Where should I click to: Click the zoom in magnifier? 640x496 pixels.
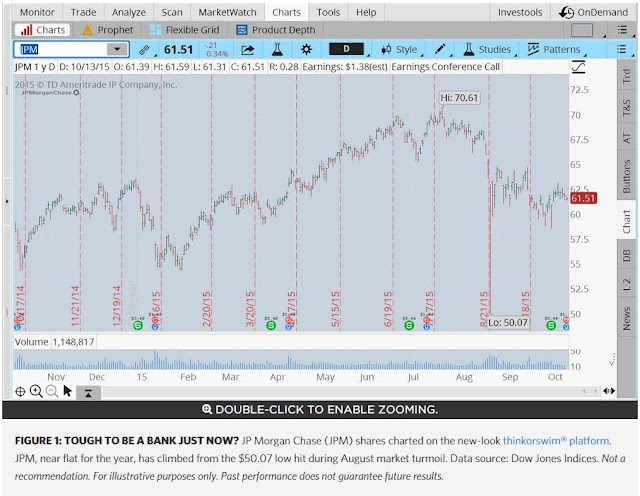pos(36,391)
